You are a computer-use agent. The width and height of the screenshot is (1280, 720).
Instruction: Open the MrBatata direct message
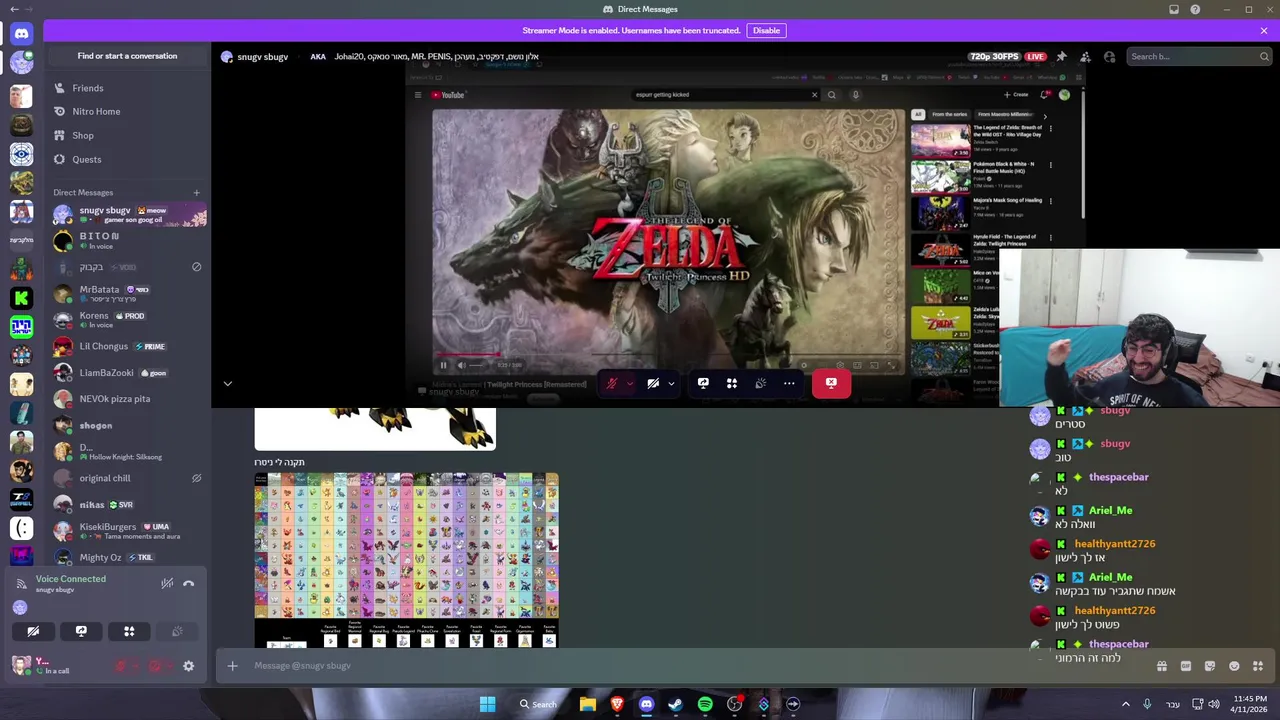pos(127,293)
